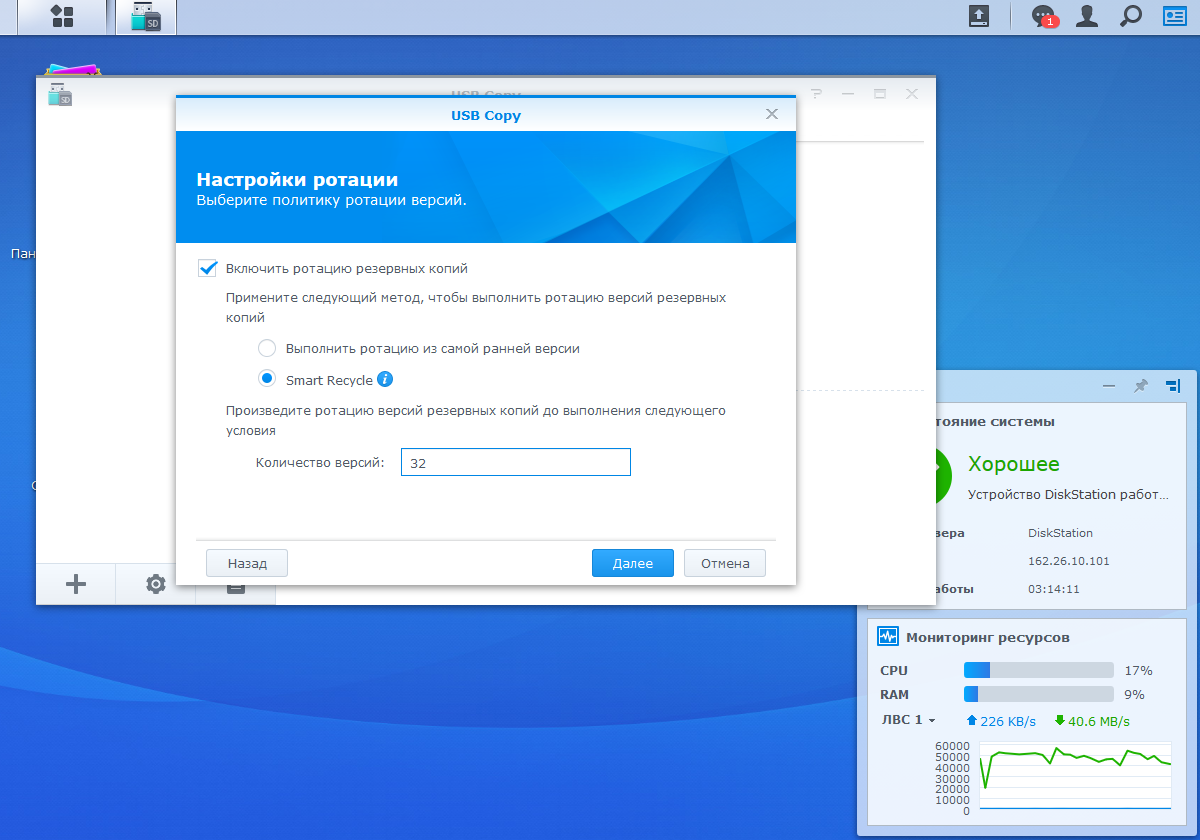This screenshot has width=1200, height=840.
Task: Click the plus icon to add task
Action: point(76,584)
